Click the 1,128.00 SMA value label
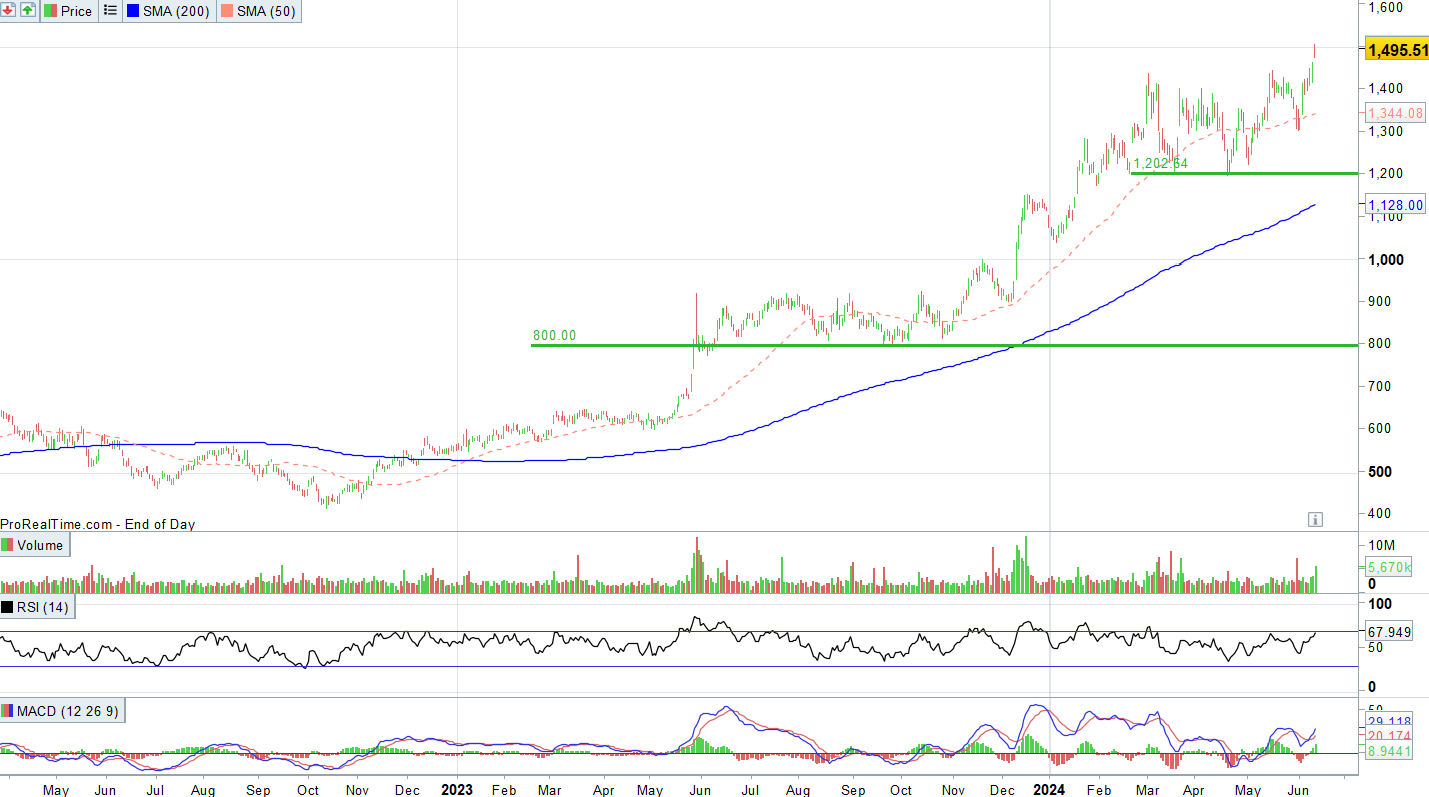The width and height of the screenshot is (1429, 797). click(1394, 205)
